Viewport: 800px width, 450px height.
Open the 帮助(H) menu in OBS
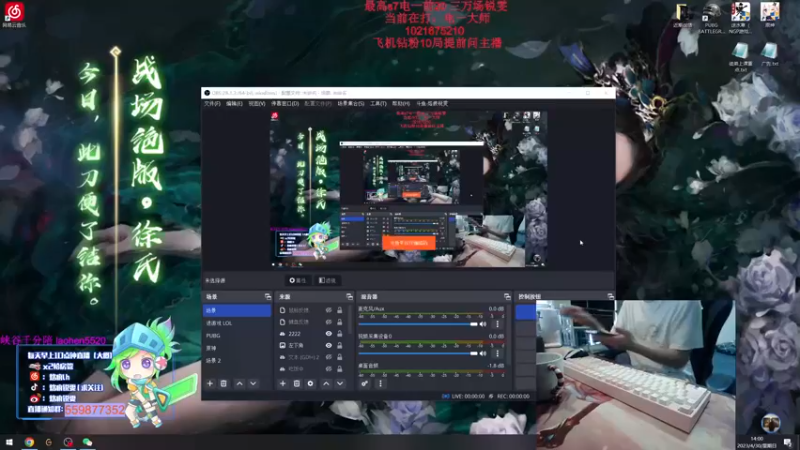pyautogui.click(x=401, y=104)
